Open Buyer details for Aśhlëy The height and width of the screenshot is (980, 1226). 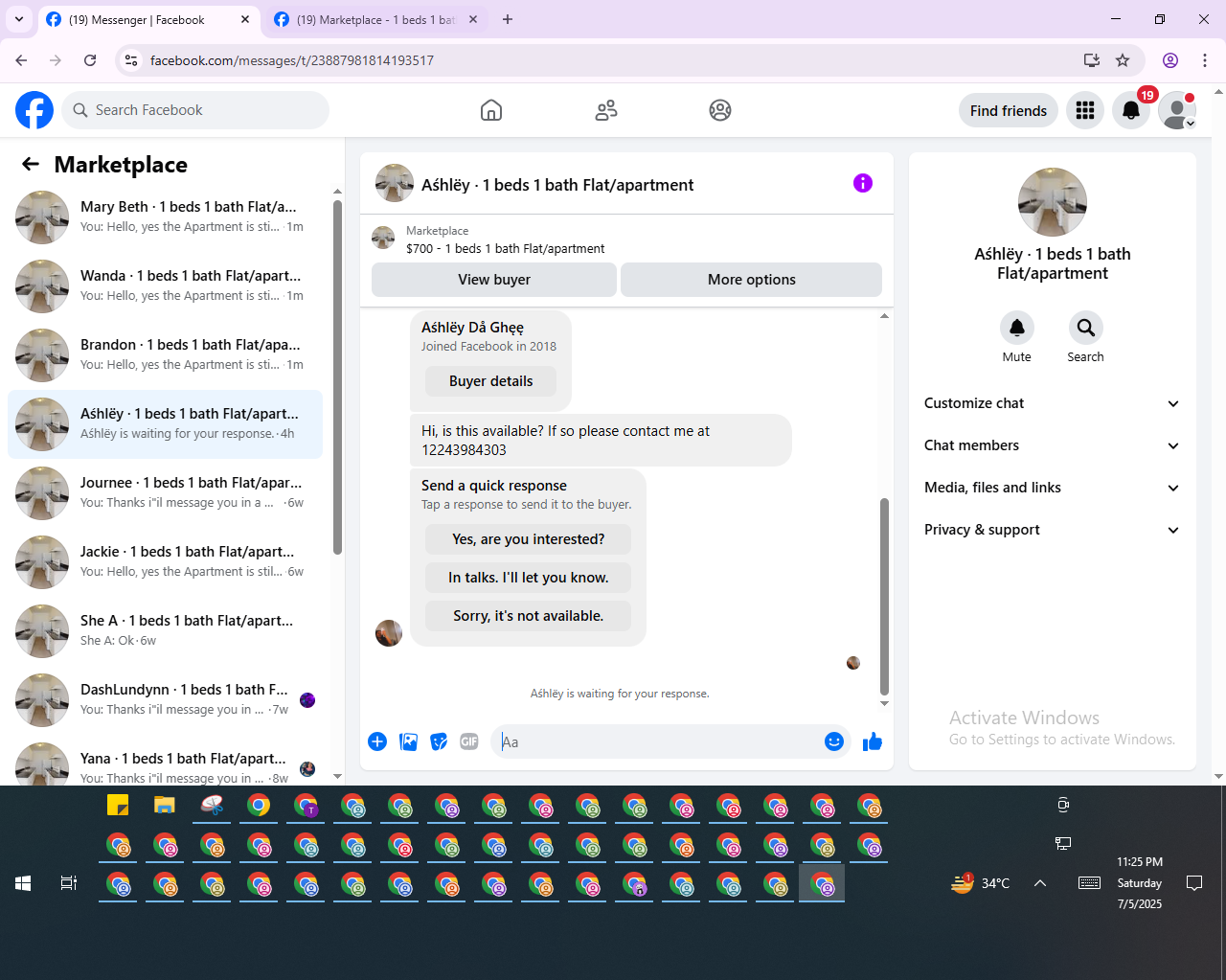click(491, 381)
